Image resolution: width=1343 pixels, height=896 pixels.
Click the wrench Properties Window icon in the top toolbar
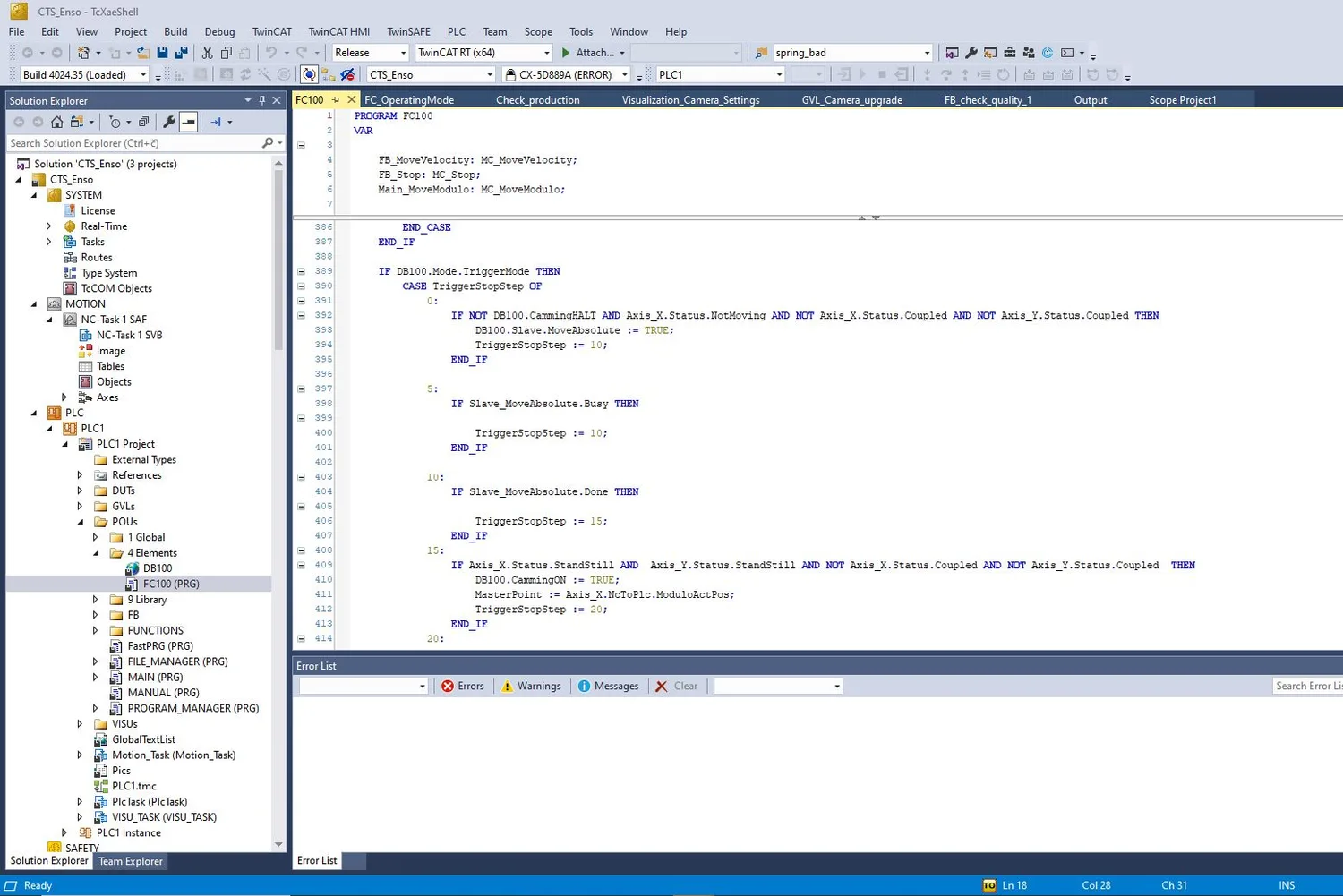(x=971, y=53)
